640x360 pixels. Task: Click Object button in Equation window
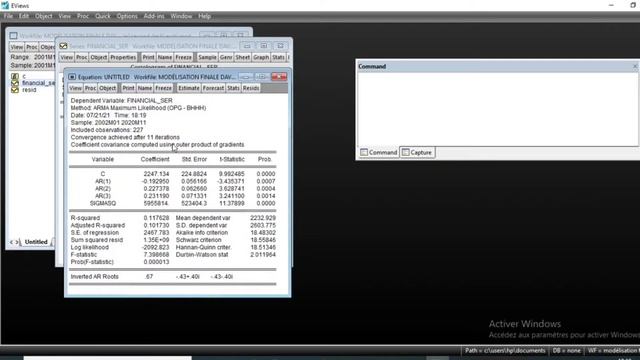(x=108, y=88)
